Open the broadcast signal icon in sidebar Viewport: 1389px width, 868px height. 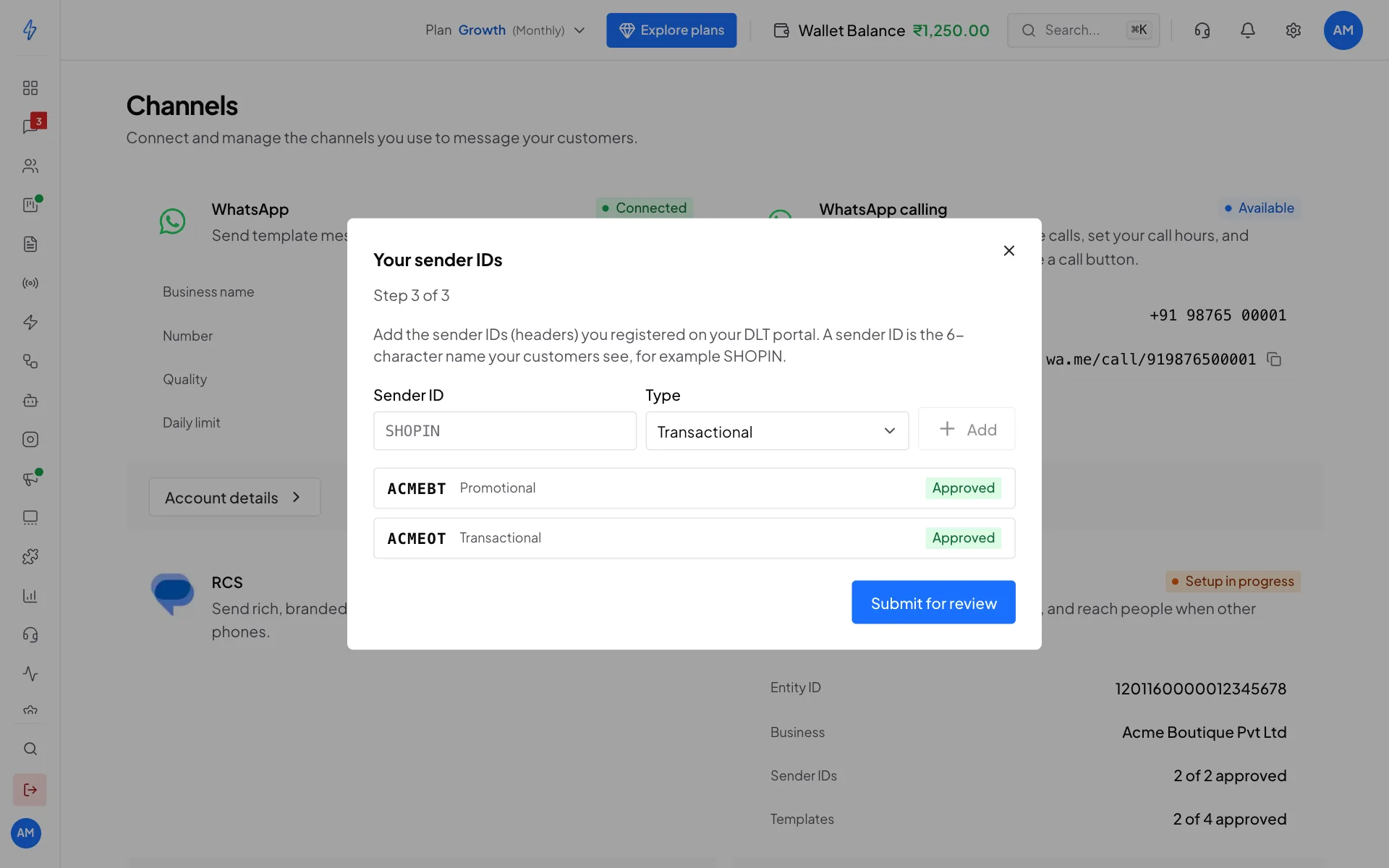[30, 283]
